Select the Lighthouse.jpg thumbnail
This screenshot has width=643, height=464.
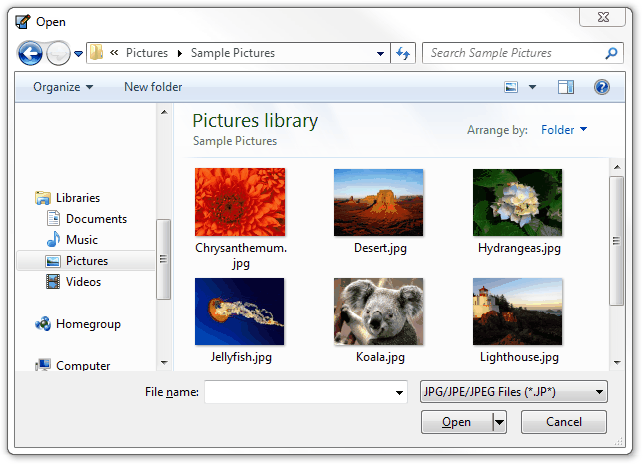(x=518, y=311)
